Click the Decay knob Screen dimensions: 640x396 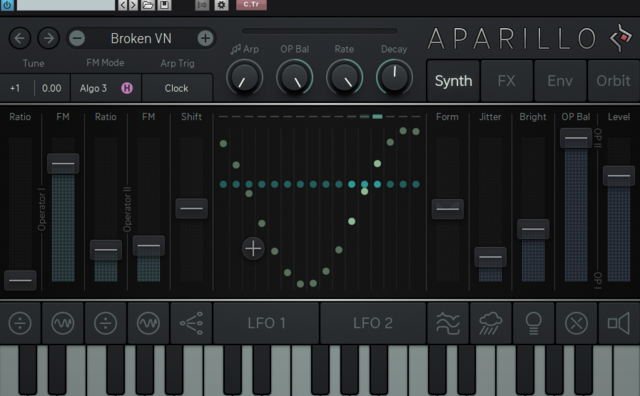[x=394, y=78]
